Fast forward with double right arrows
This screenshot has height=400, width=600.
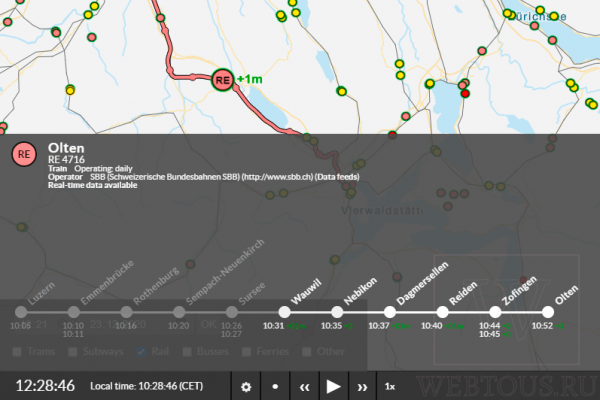362,387
